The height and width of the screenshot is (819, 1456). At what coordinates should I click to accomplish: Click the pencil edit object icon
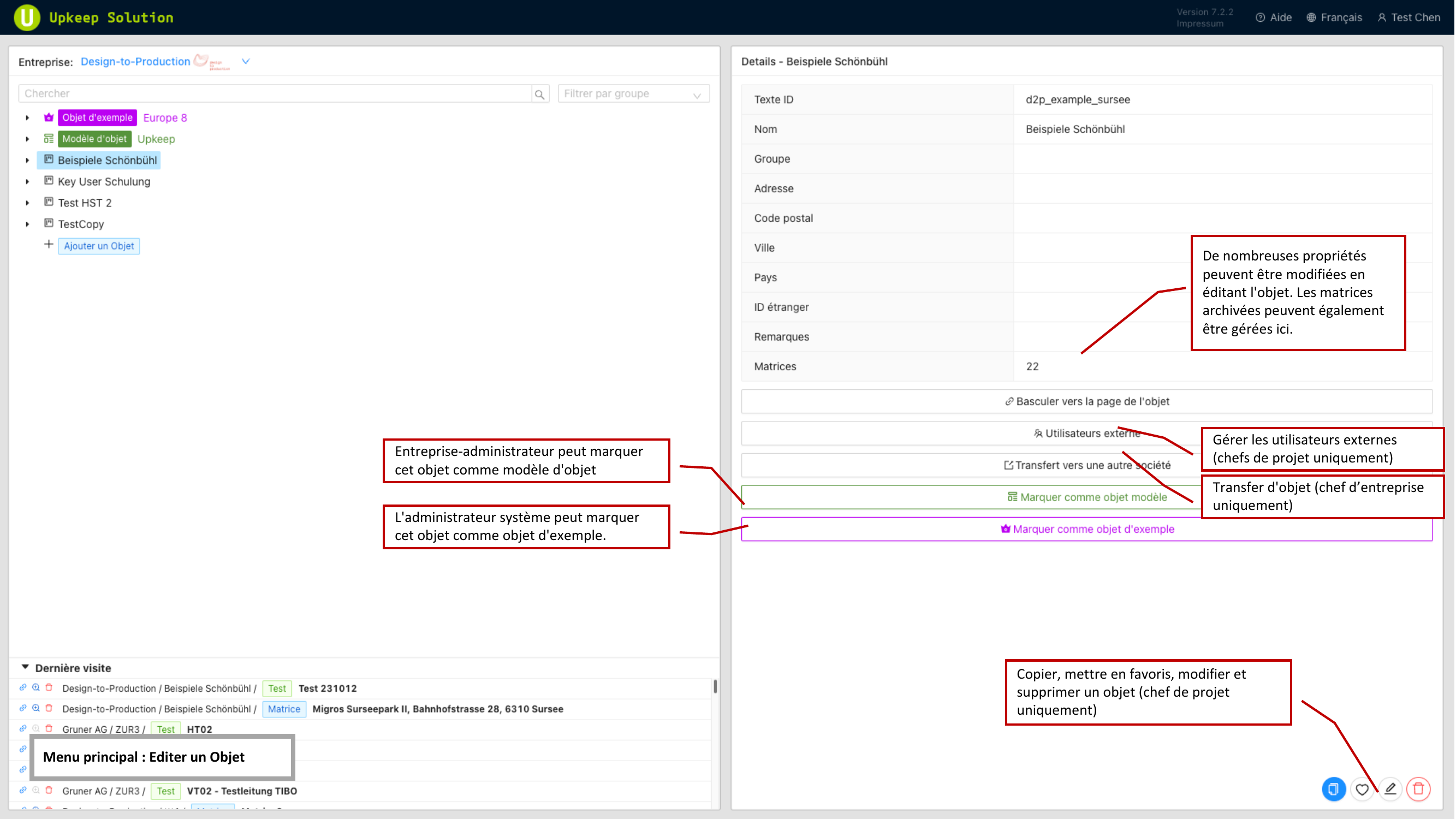tap(1391, 789)
